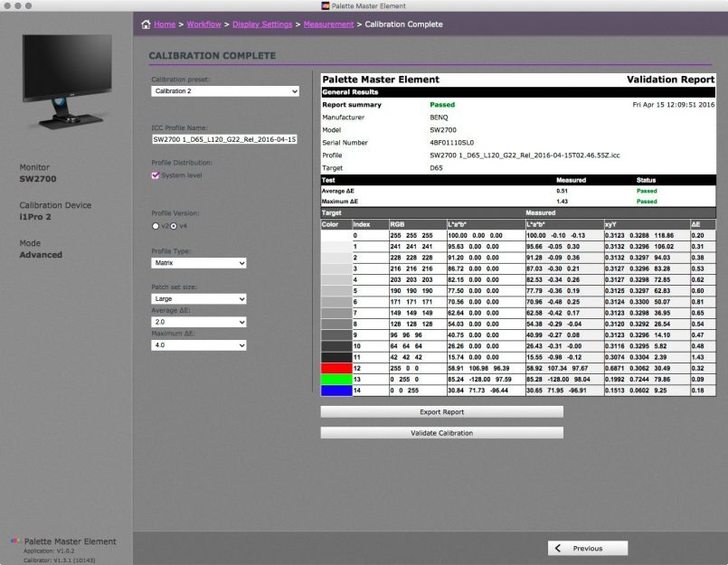This screenshot has width=728, height=565.
Task: Navigate to Display Settings breadcrumb link
Action: (263, 24)
